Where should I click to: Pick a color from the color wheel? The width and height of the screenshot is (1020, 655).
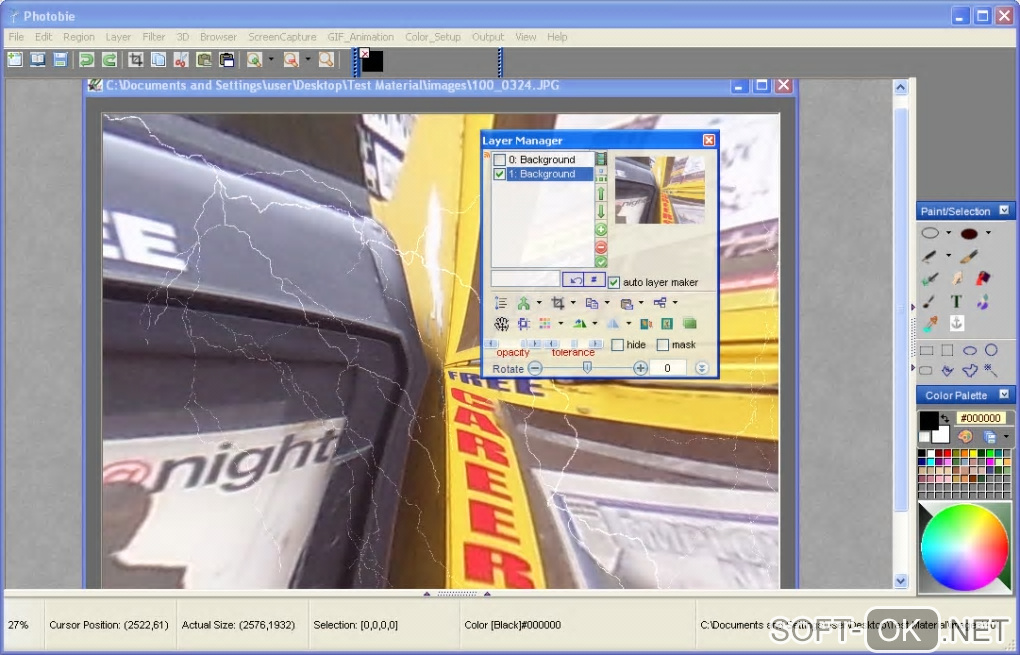click(x=964, y=547)
